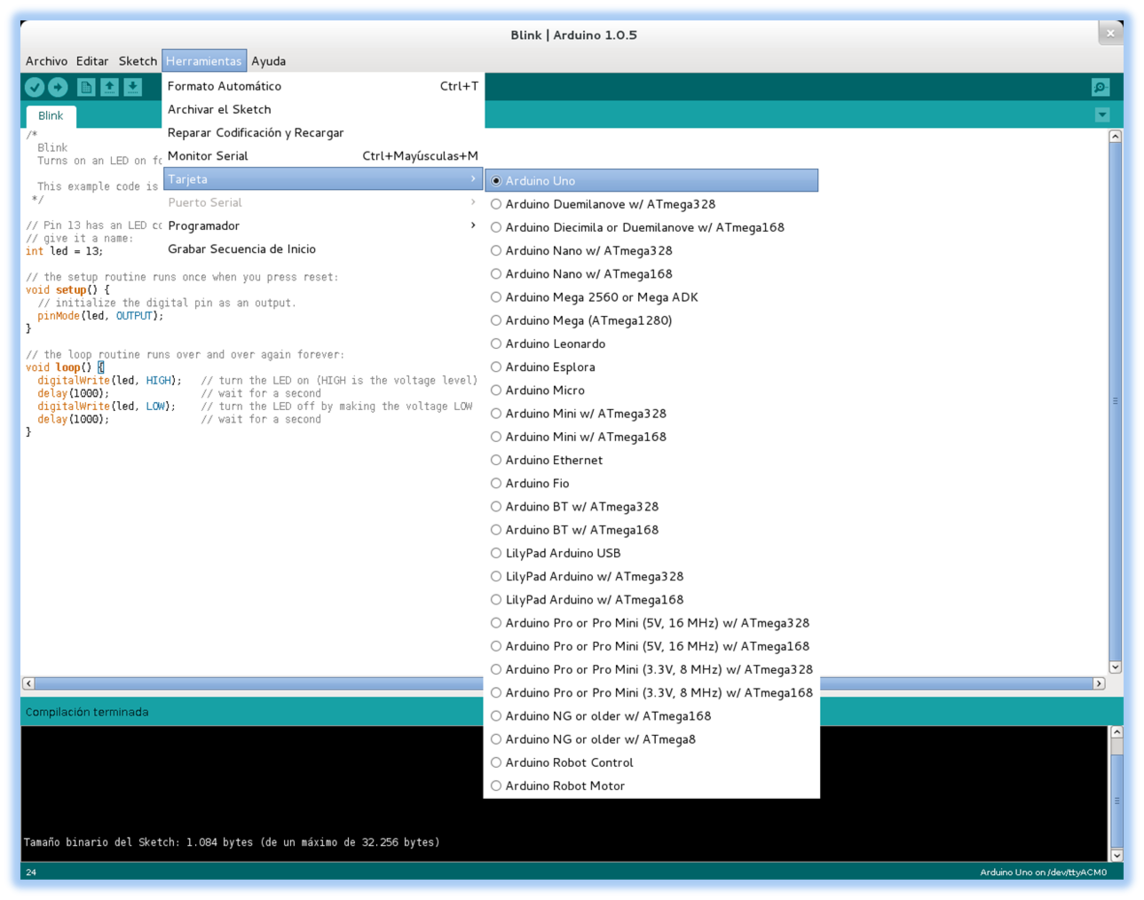This screenshot has height=900, width=1144.
Task: Choose LilyPad Arduino USB
Action: pos(652,554)
